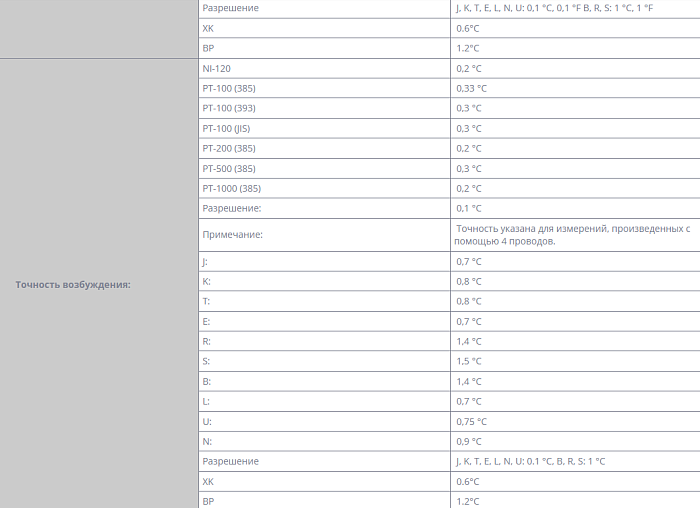Image resolution: width=700 pixels, height=508 pixels.
Task: Select the PT-100 (JIS) row
Action: point(226,128)
